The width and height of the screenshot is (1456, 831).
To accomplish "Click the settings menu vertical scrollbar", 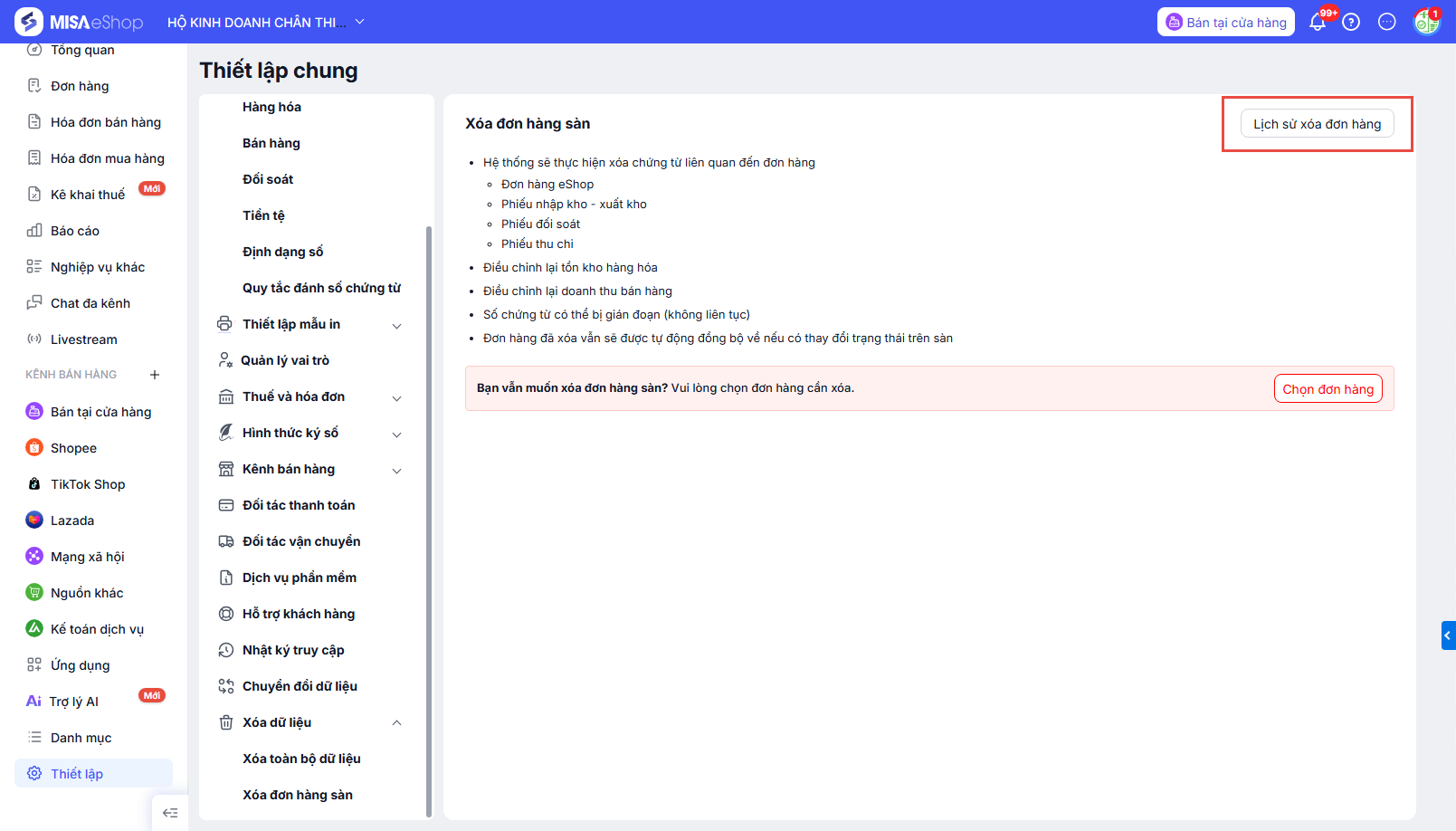I will 429,521.
